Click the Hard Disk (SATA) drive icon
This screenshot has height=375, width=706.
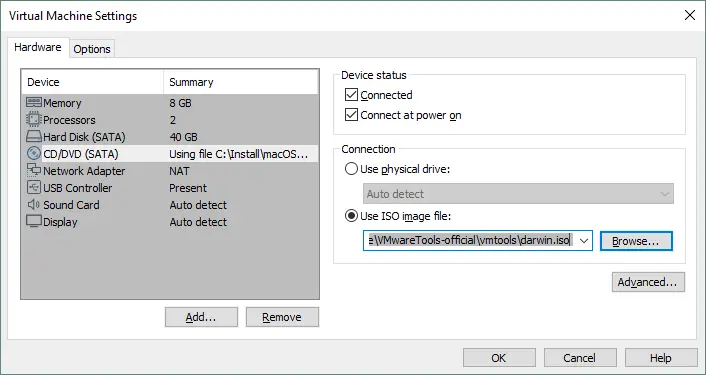point(34,137)
